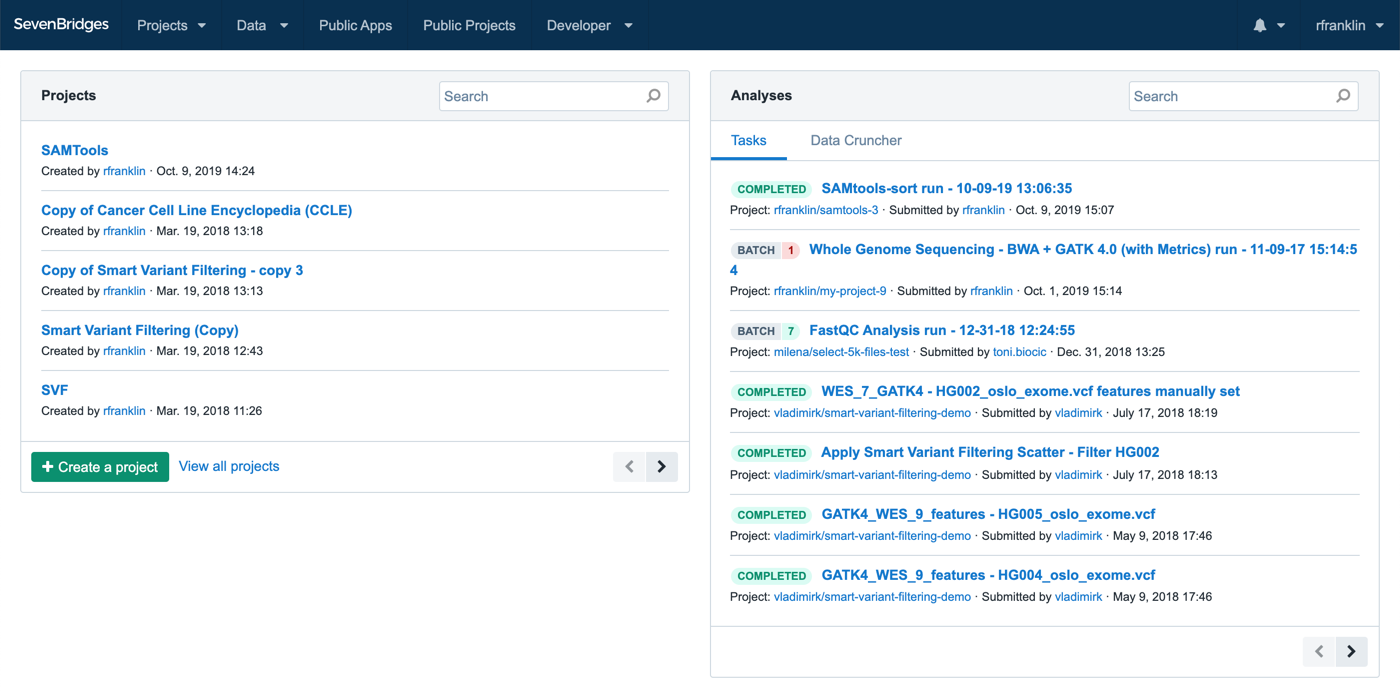Click the Analyses panel heading

pos(762,96)
